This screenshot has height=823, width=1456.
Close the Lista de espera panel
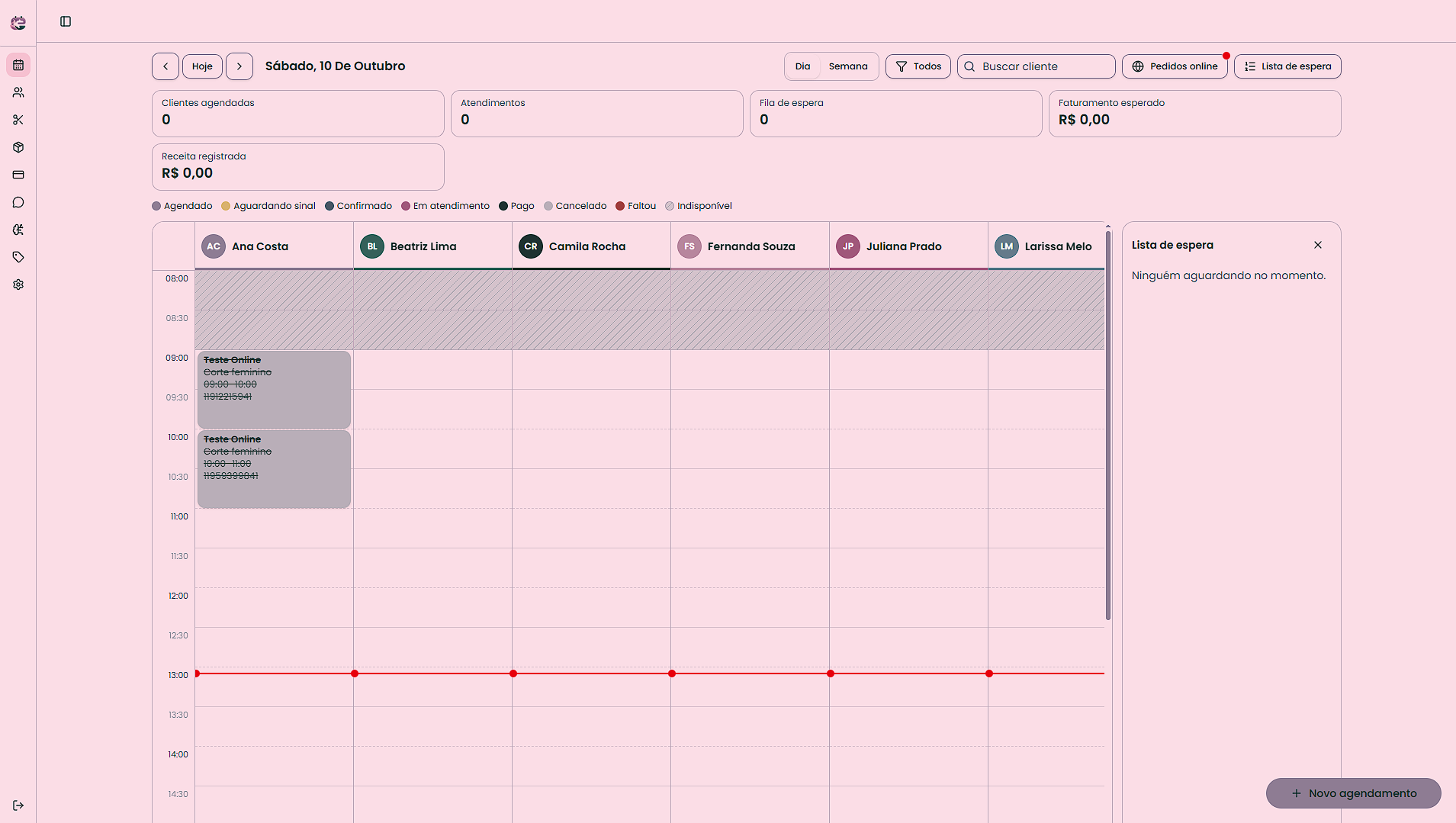click(x=1318, y=245)
